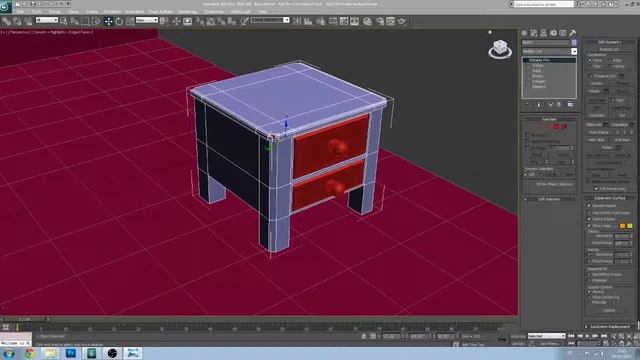The width and height of the screenshot is (640, 360).
Task: Select the Select and Link tool
Action: tap(6, 21)
